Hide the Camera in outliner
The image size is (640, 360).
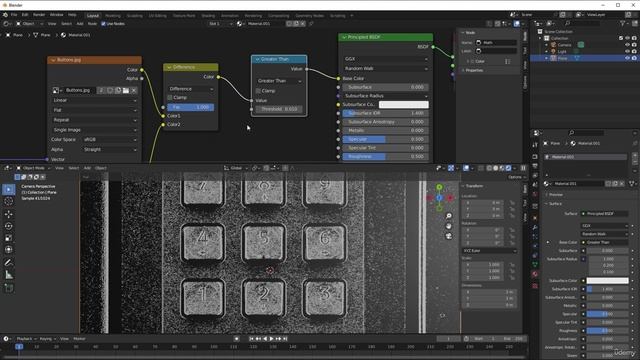click(627, 44)
